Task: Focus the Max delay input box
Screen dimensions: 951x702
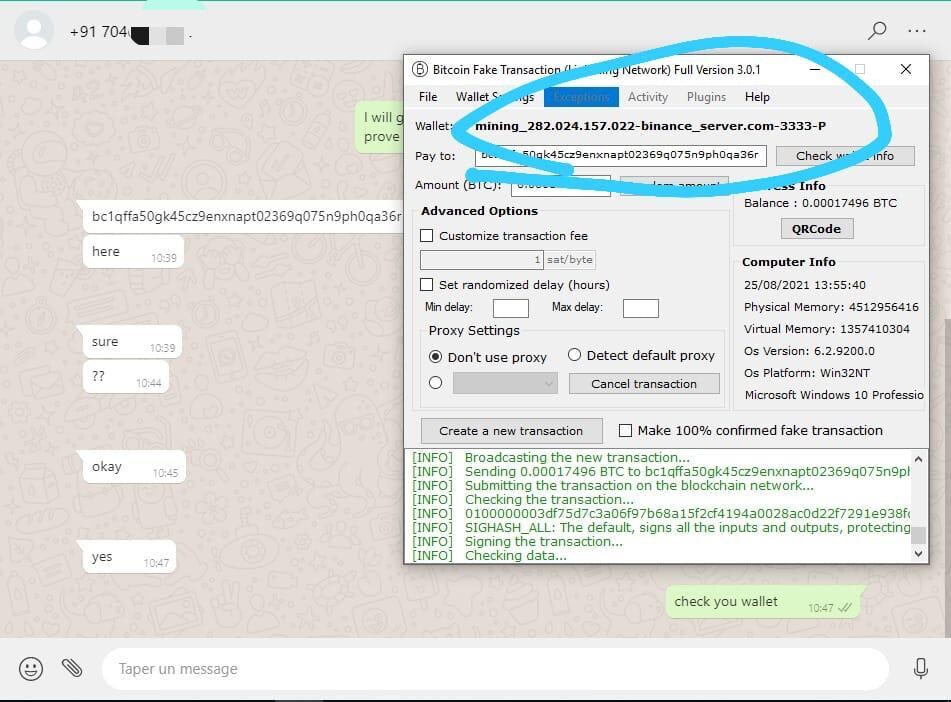Action: click(x=640, y=308)
